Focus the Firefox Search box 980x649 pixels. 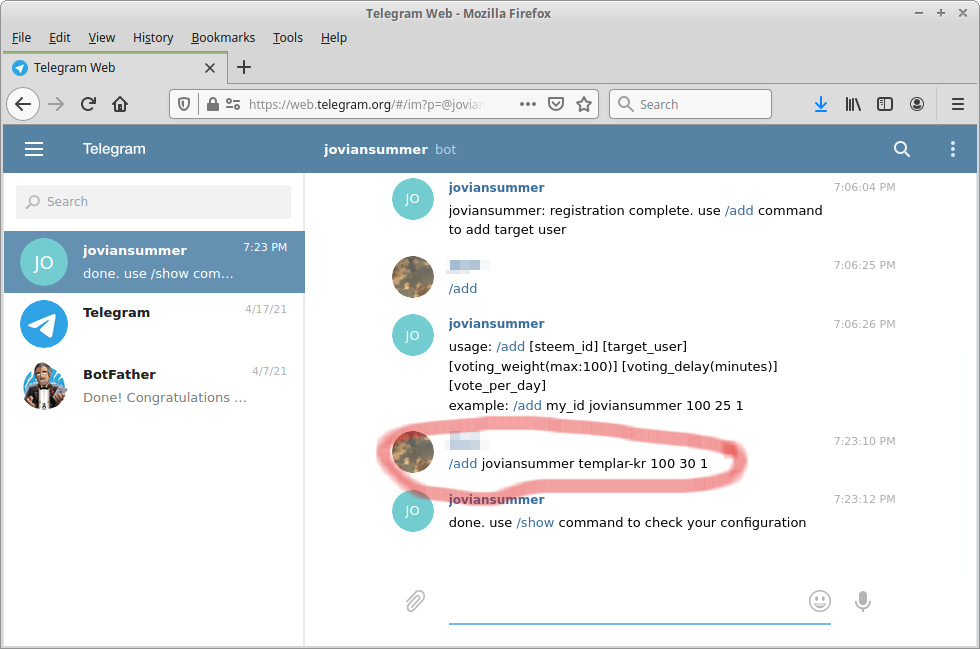click(x=690, y=104)
